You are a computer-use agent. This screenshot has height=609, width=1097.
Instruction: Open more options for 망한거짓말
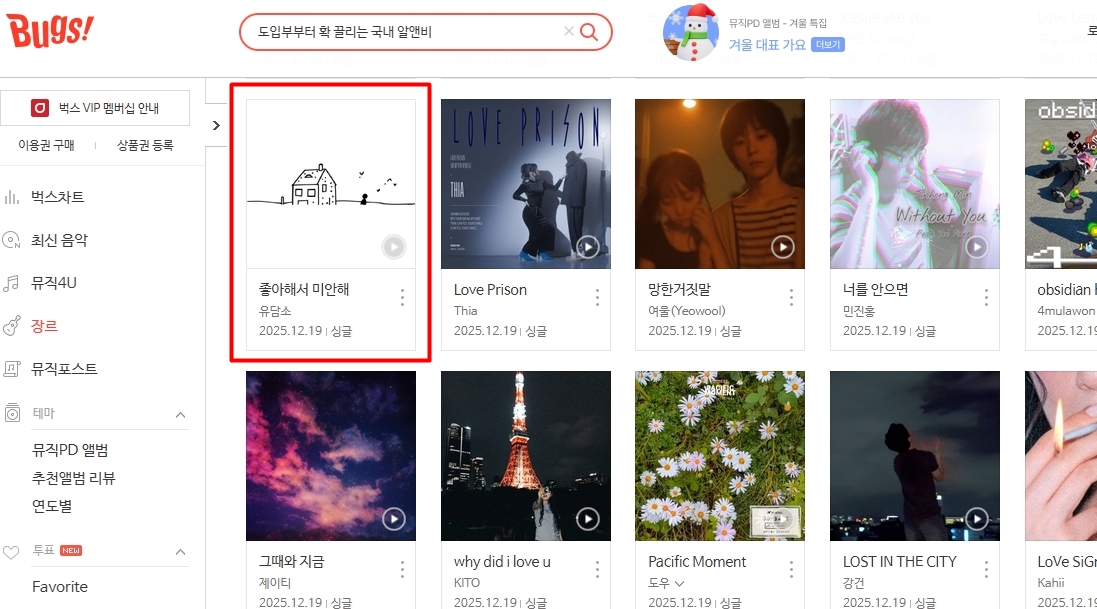tap(791, 298)
